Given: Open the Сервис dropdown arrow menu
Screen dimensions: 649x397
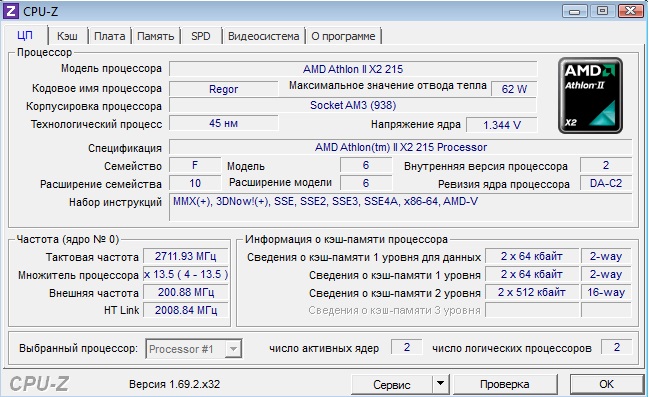Looking at the screenshot, I should coord(441,384).
